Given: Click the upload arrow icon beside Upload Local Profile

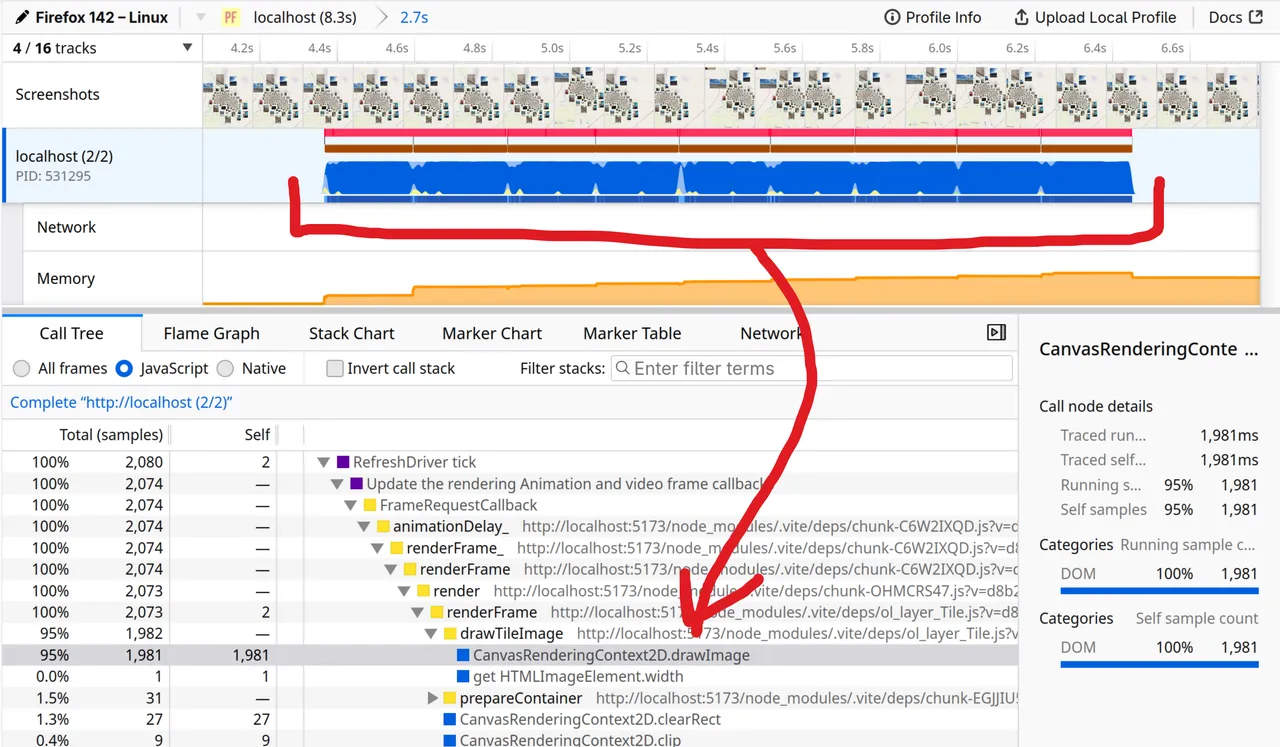Looking at the screenshot, I should pyautogui.click(x=1020, y=17).
